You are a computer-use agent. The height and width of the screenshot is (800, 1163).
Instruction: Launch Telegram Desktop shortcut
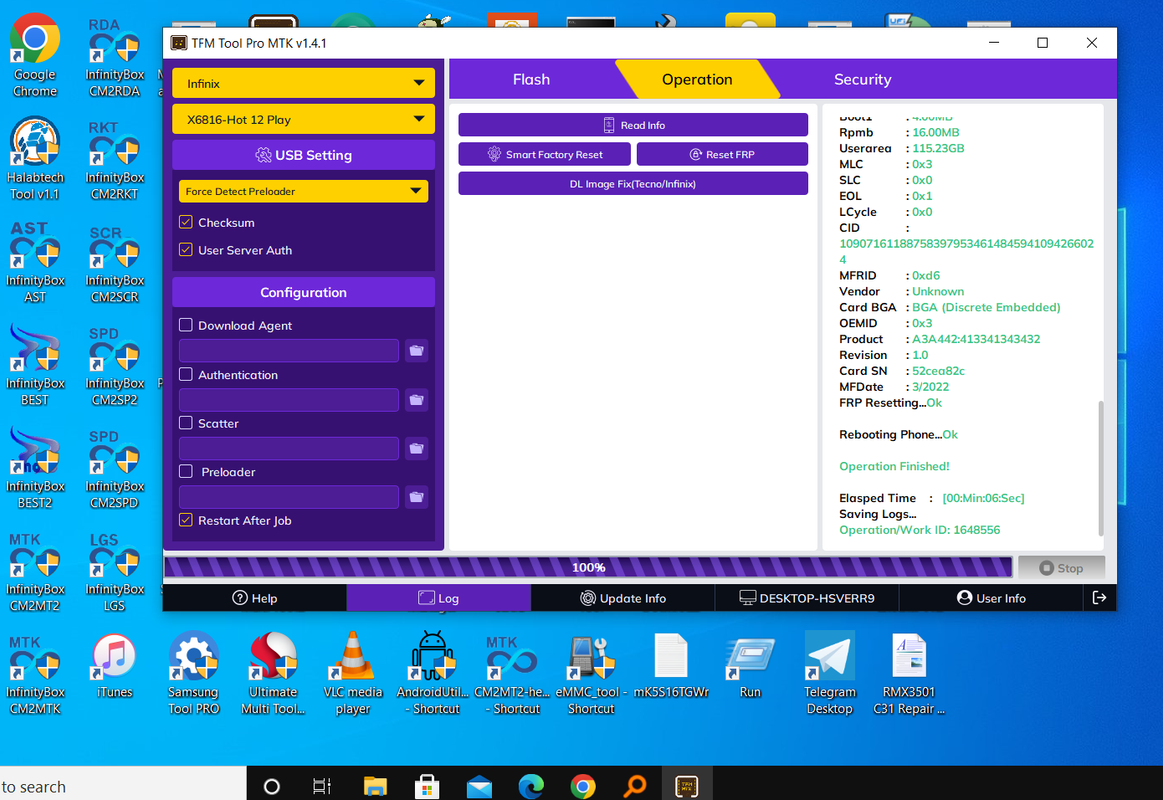point(829,673)
